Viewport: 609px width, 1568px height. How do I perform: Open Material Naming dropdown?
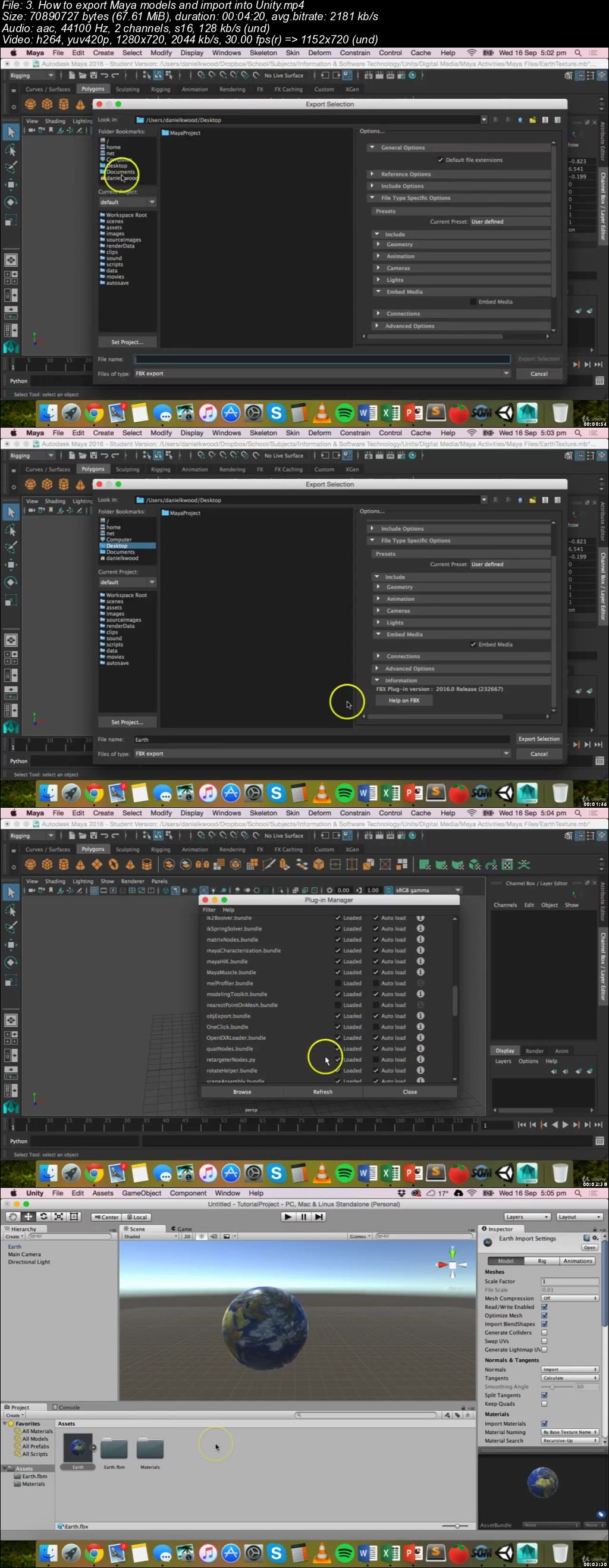(x=570, y=1432)
